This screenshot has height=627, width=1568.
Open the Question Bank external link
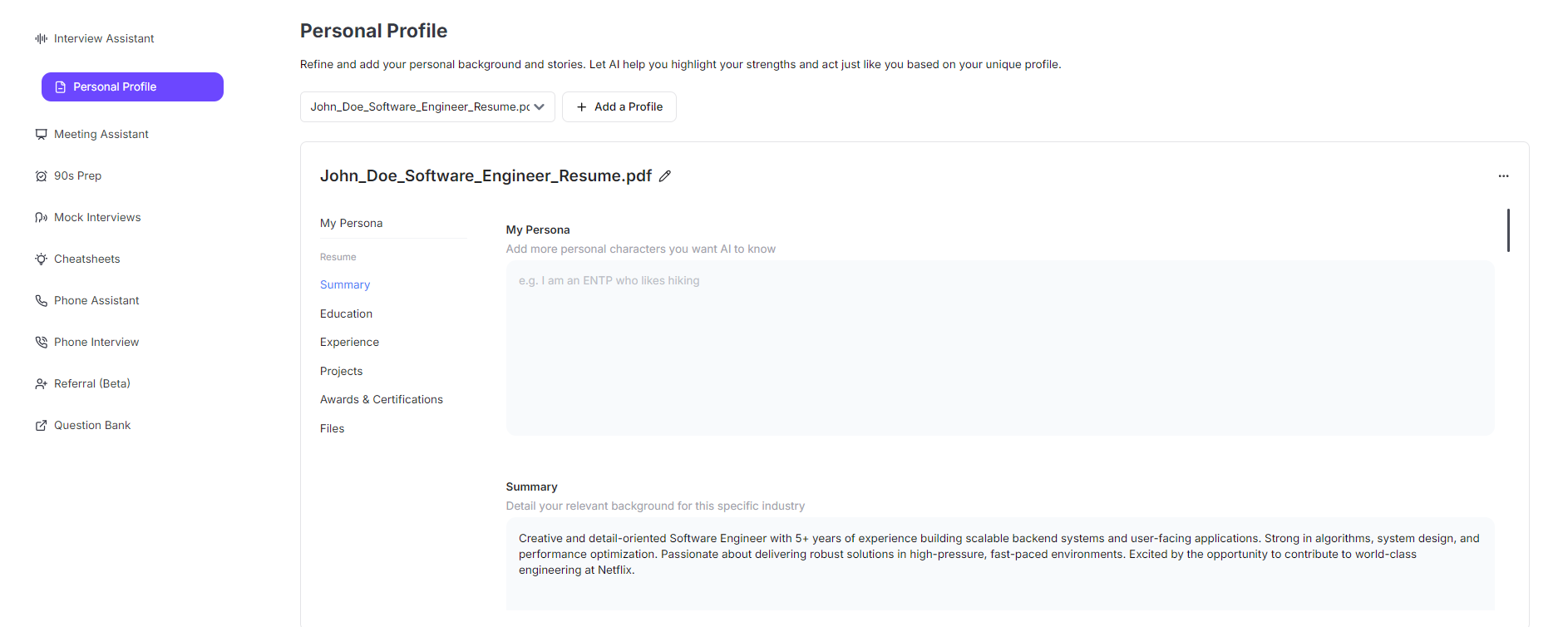(x=91, y=425)
